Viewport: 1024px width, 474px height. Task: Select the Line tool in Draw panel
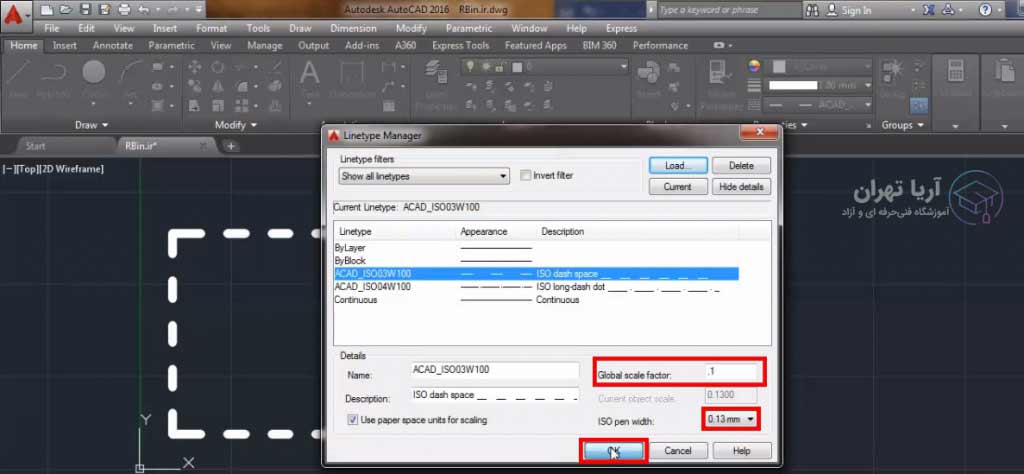tap(18, 73)
